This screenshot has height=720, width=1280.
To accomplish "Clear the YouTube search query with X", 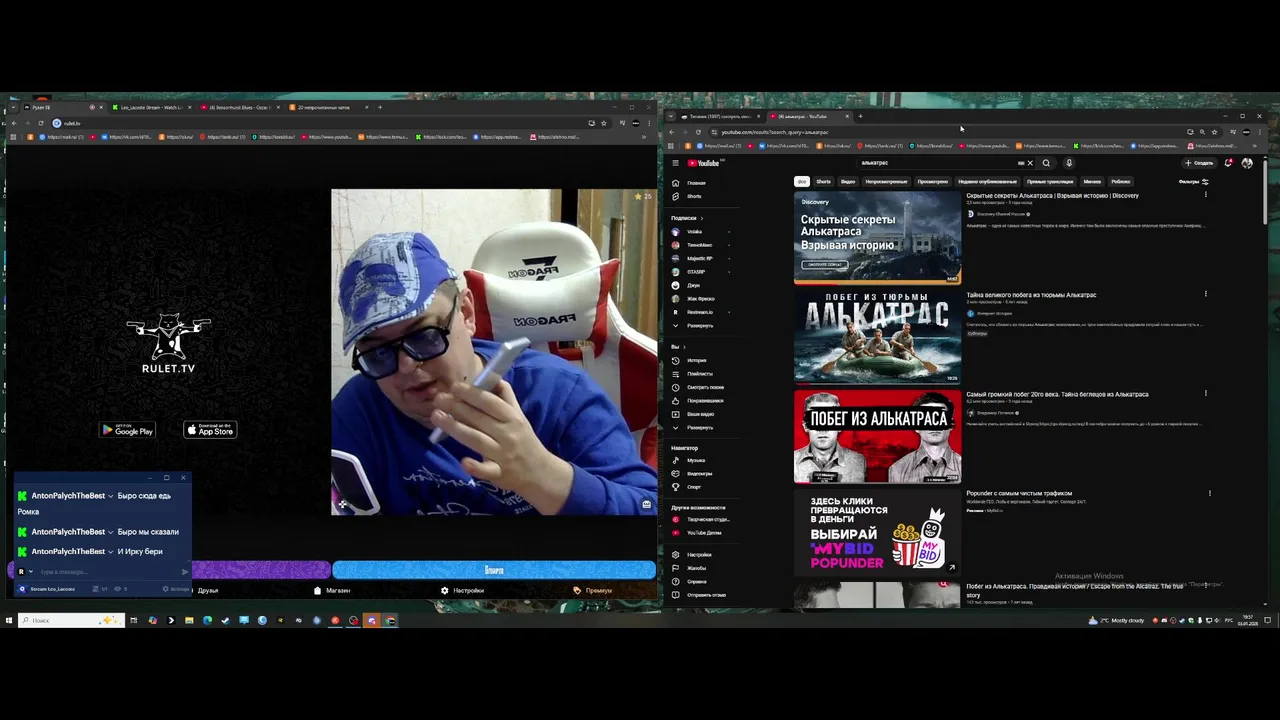I will point(1030,163).
